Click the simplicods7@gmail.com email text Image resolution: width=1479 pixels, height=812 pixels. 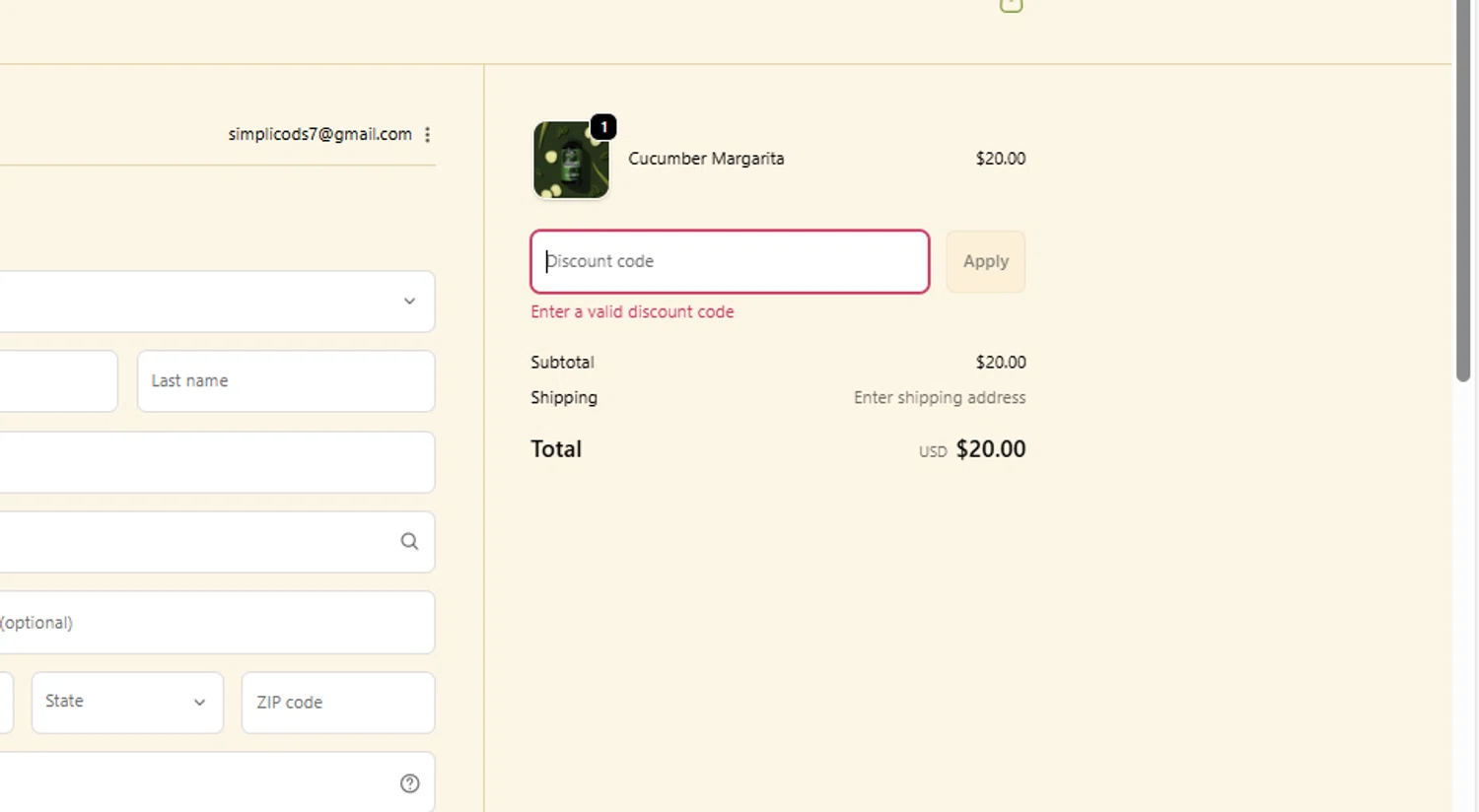[319, 134]
